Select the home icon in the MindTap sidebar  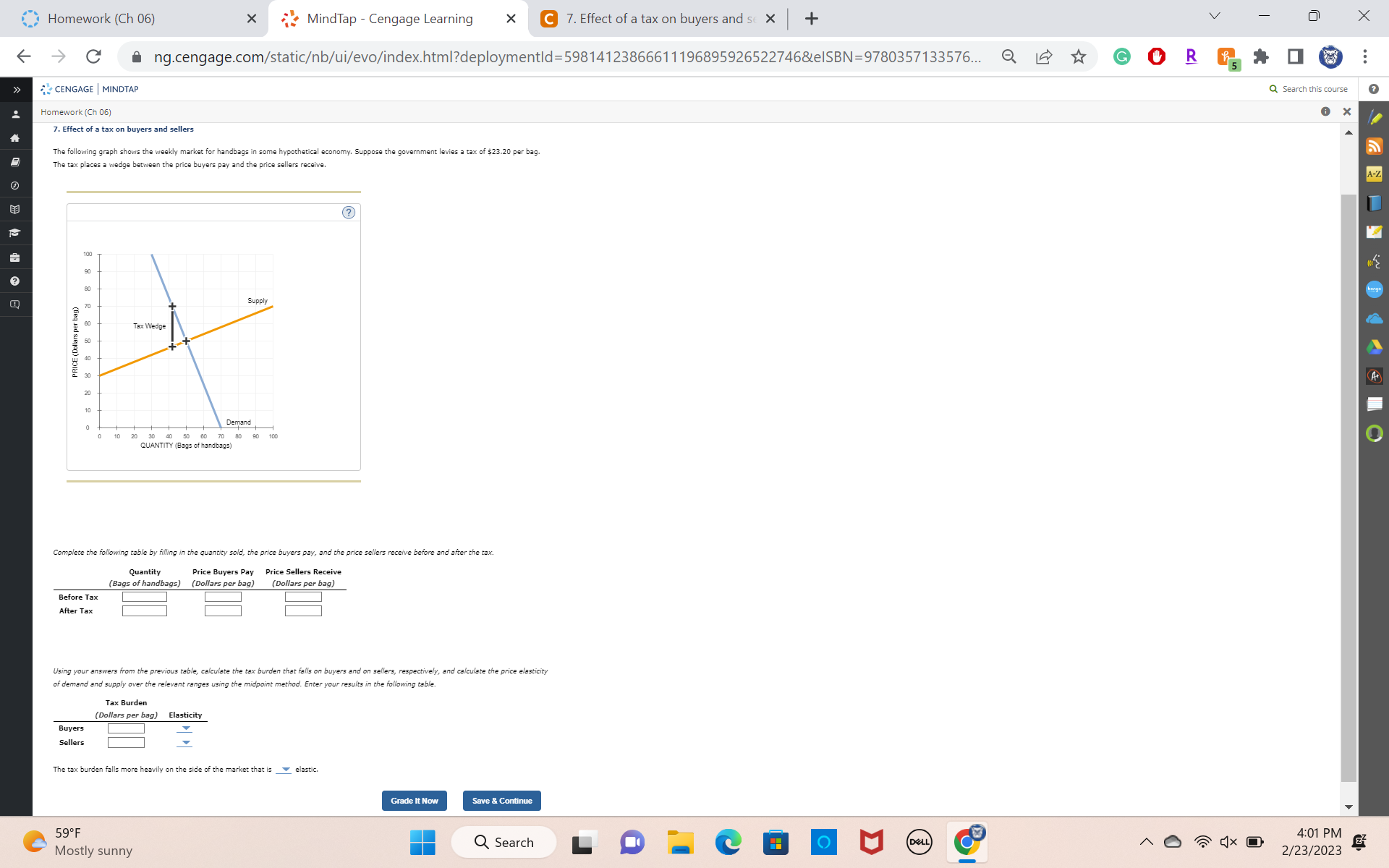(x=14, y=137)
